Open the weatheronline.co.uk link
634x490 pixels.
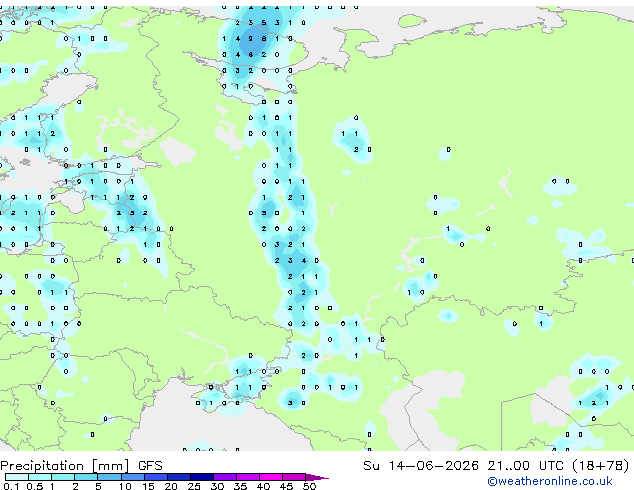(x=550, y=481)
